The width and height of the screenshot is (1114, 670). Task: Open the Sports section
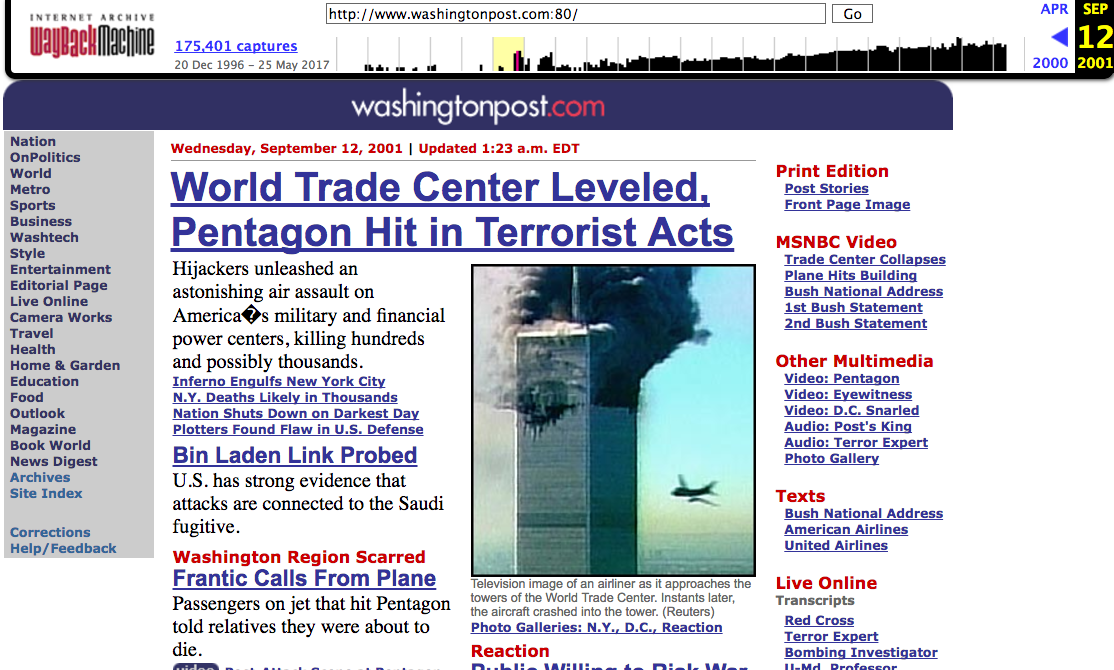point(33,205)
